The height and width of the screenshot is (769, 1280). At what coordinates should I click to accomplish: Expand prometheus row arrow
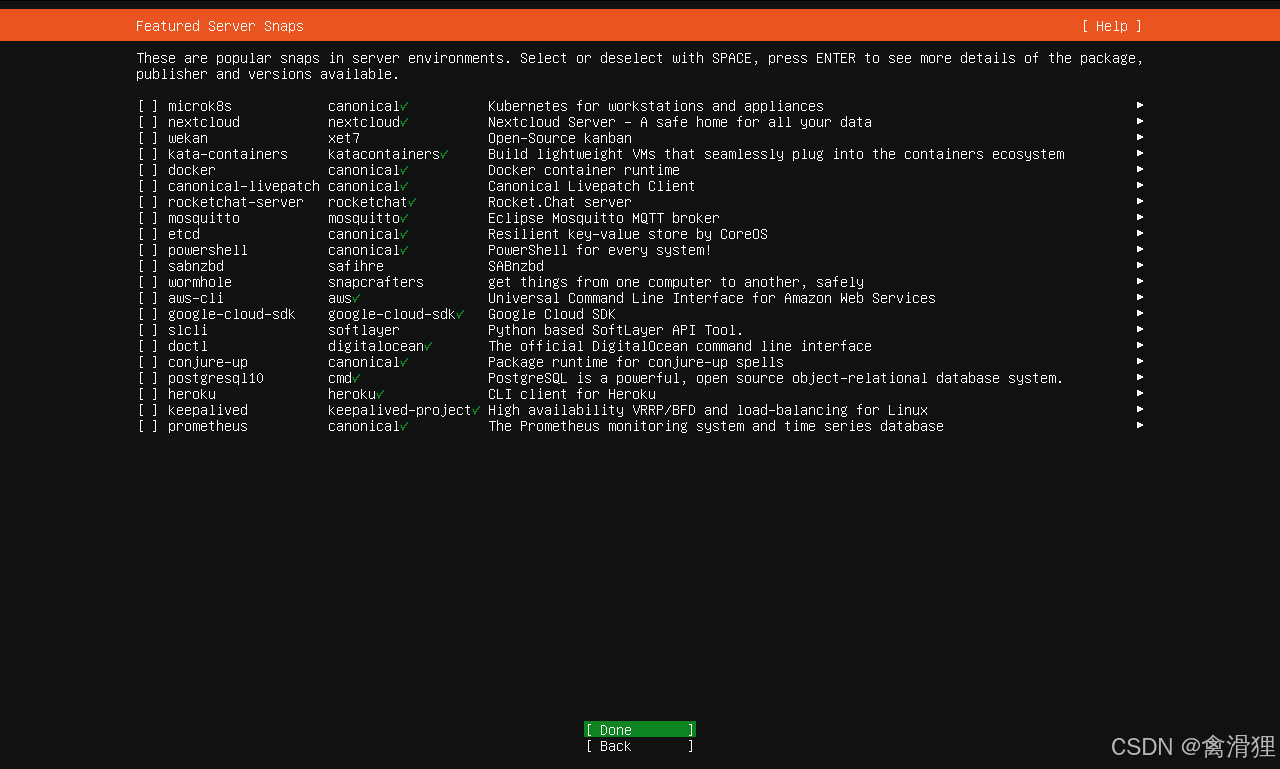pyautogui.click(x=1140, y=425)
